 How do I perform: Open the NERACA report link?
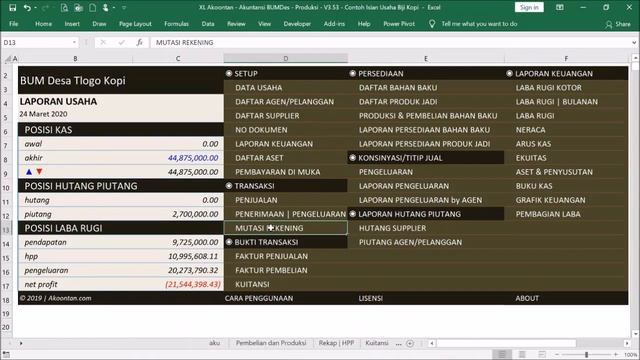tap(530, 130)
